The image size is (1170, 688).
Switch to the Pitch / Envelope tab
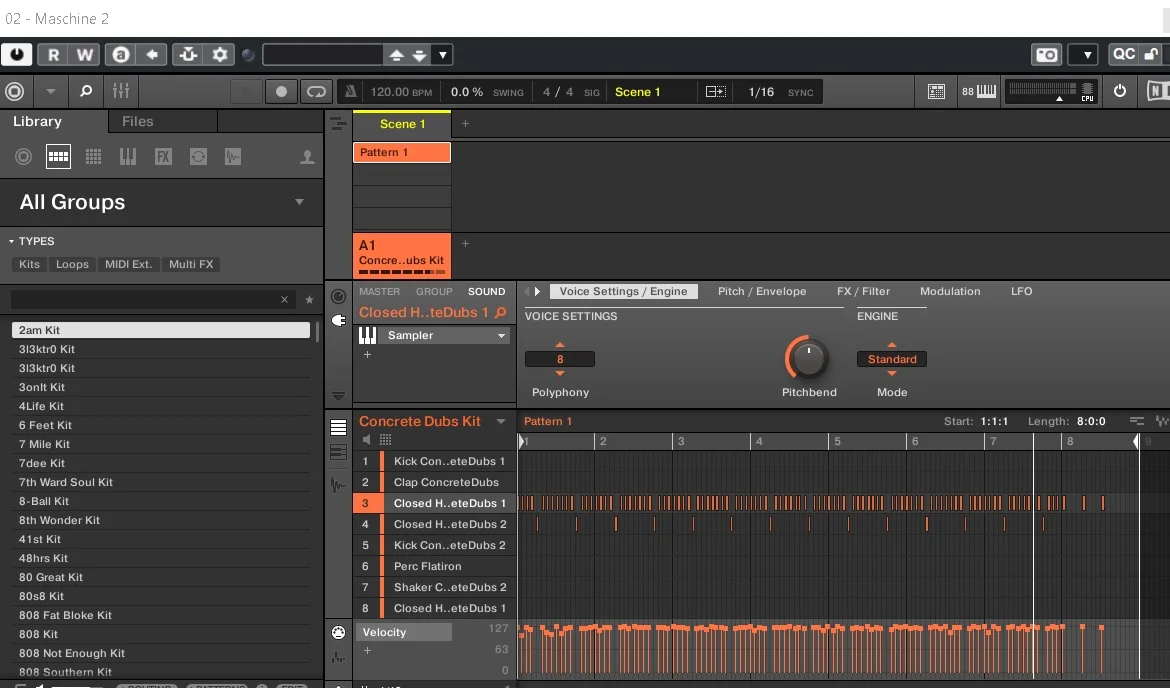762,291
